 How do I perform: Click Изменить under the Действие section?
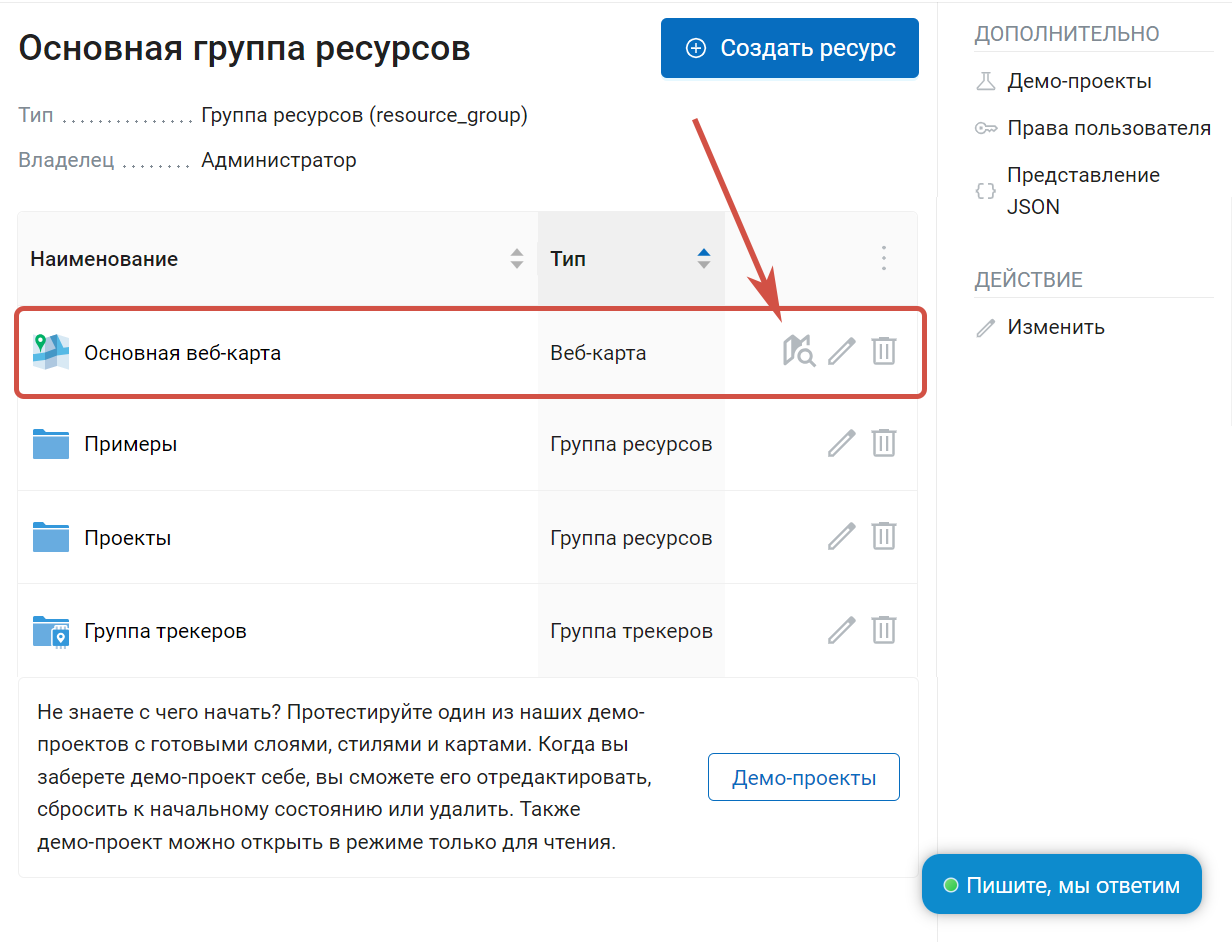1055,327
